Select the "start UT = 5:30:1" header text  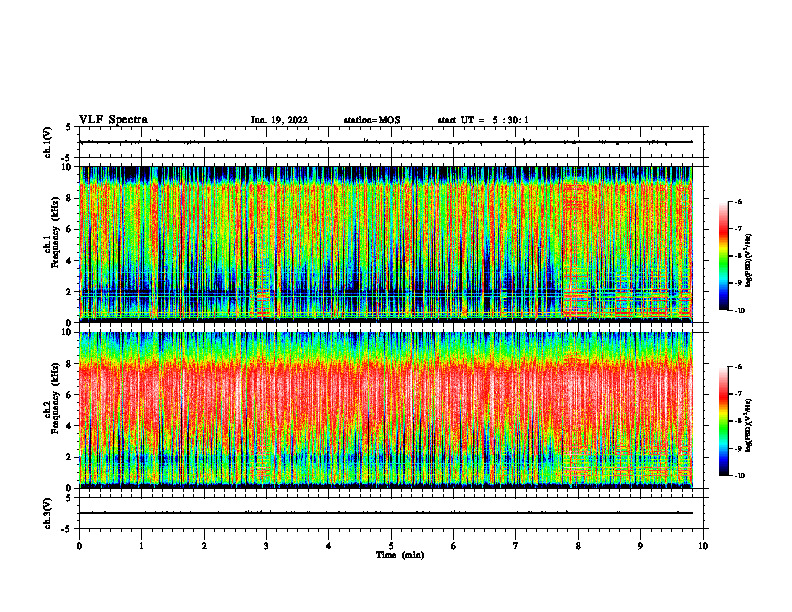point(483,120)
